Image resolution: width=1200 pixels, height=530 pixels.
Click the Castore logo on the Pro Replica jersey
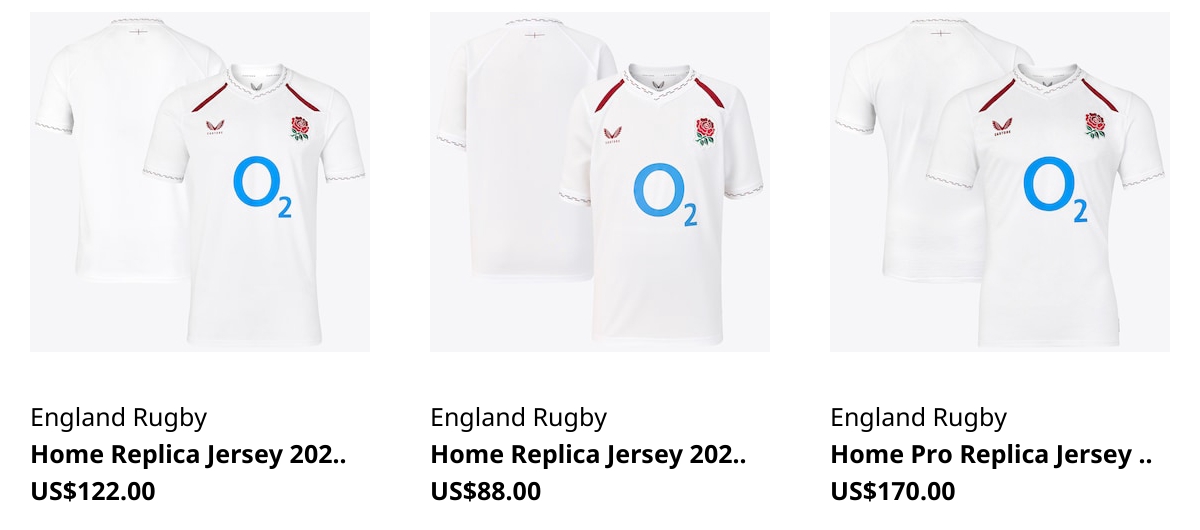coord(1002,127)
